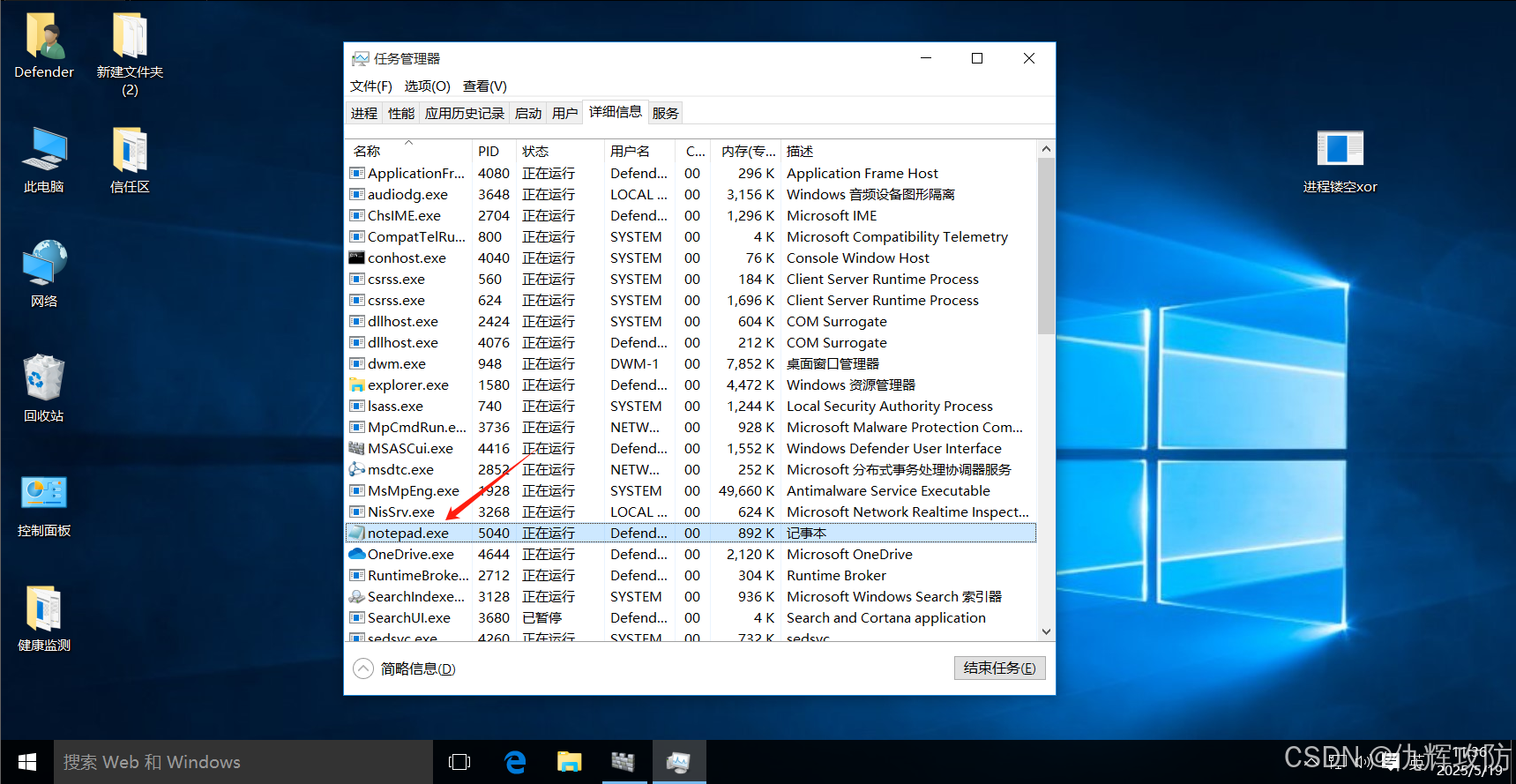Click scrollbar down arrow in process list
1516x784 pixels.
pos(1046,631)
